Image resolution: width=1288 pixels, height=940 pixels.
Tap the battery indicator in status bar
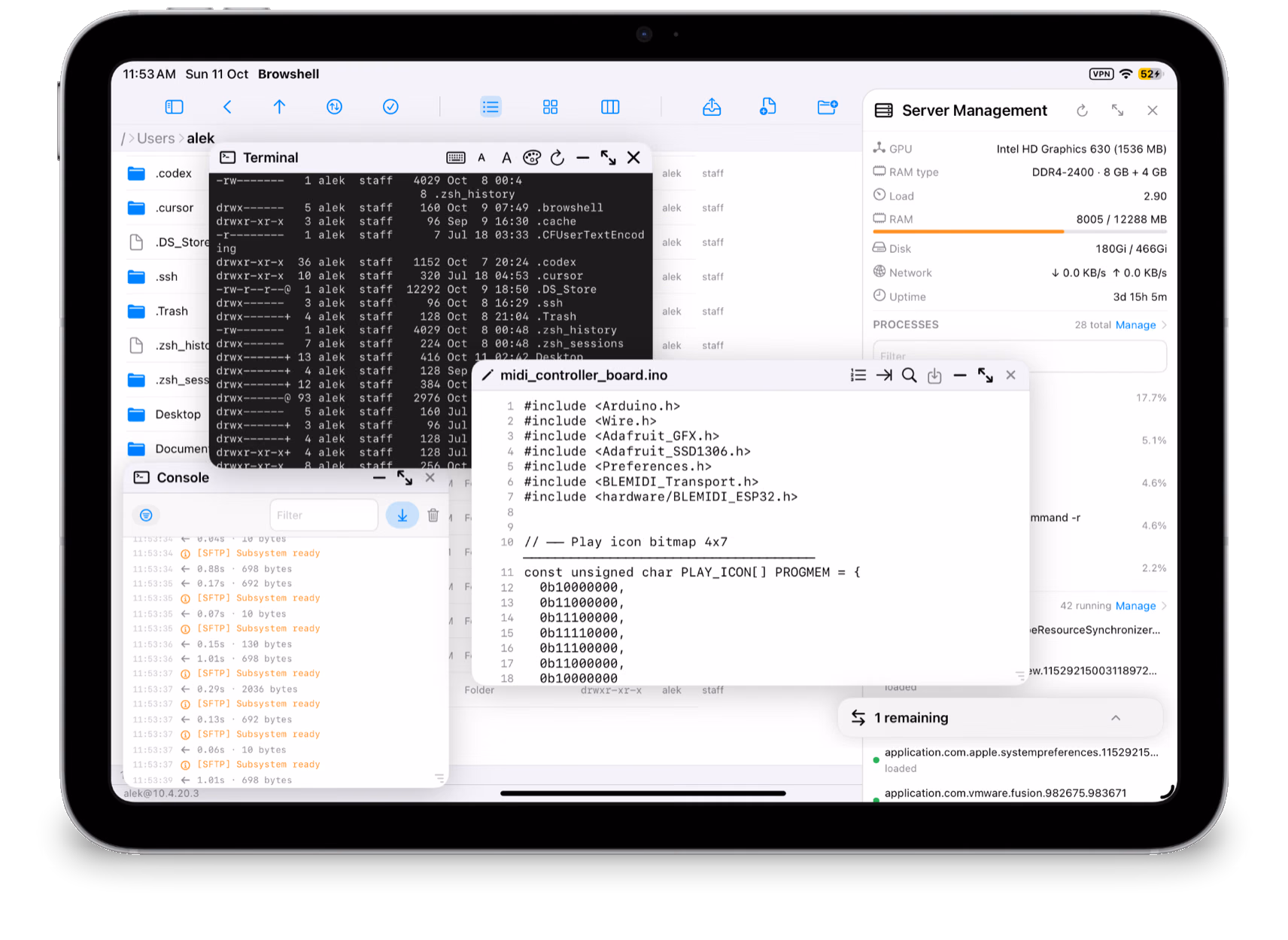coord(1150,74)
